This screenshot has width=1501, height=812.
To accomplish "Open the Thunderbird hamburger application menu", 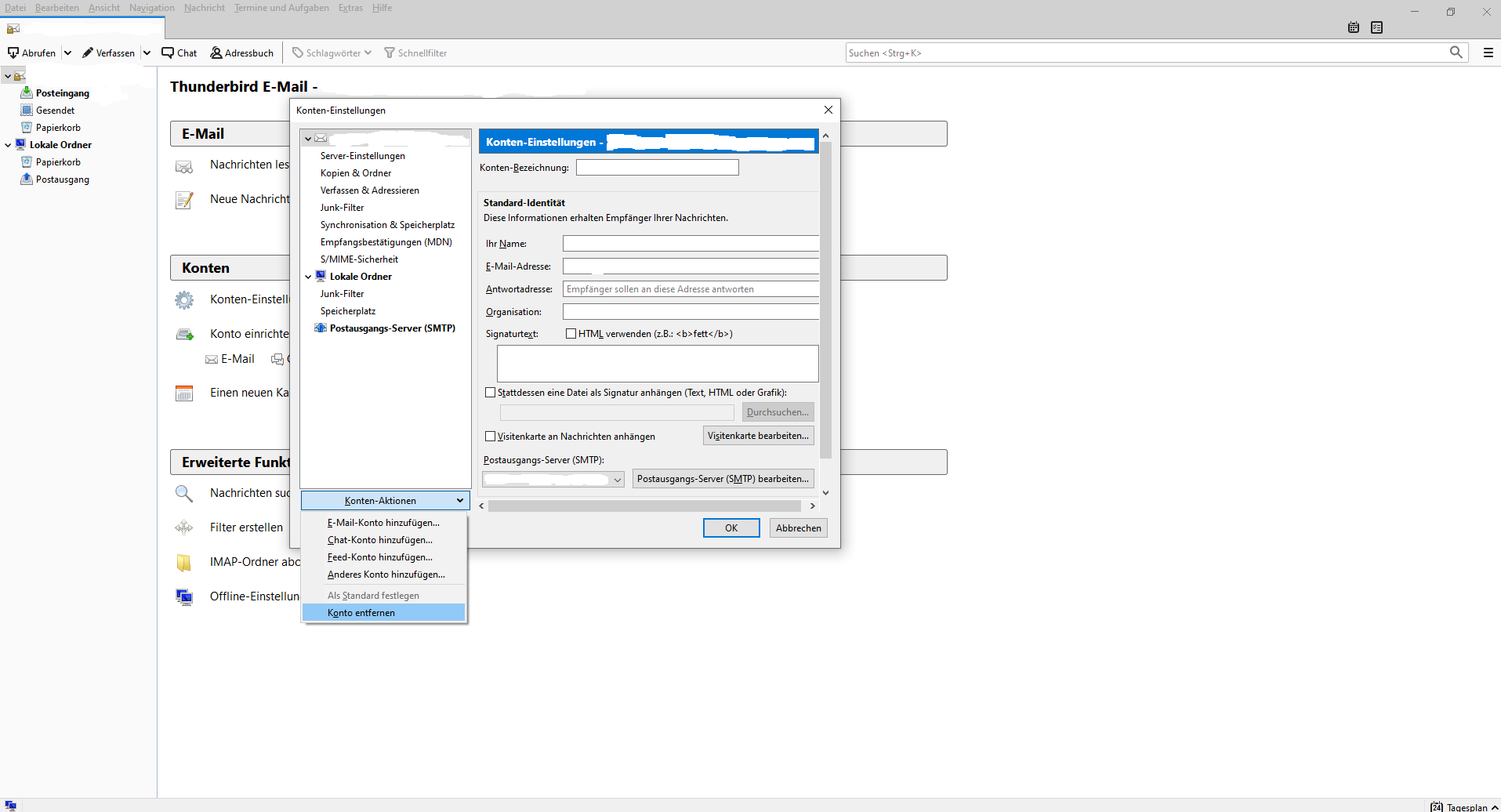I will (1488, 53).
